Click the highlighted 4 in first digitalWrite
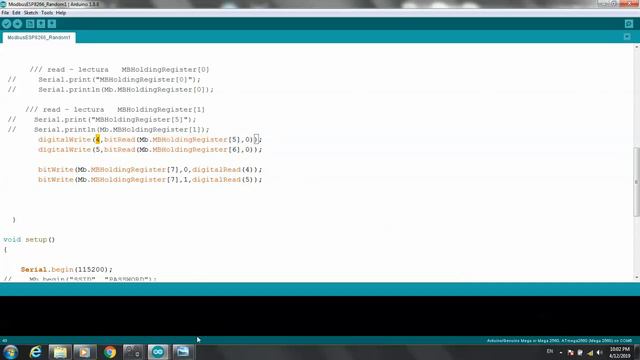Viewport: 640px width, 360px height. [x=98, y=140]
